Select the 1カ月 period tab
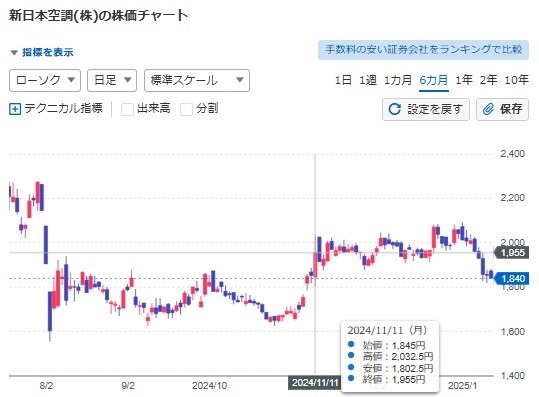The width and height of the screenshot is (539, 397). (x=398, y=80)
